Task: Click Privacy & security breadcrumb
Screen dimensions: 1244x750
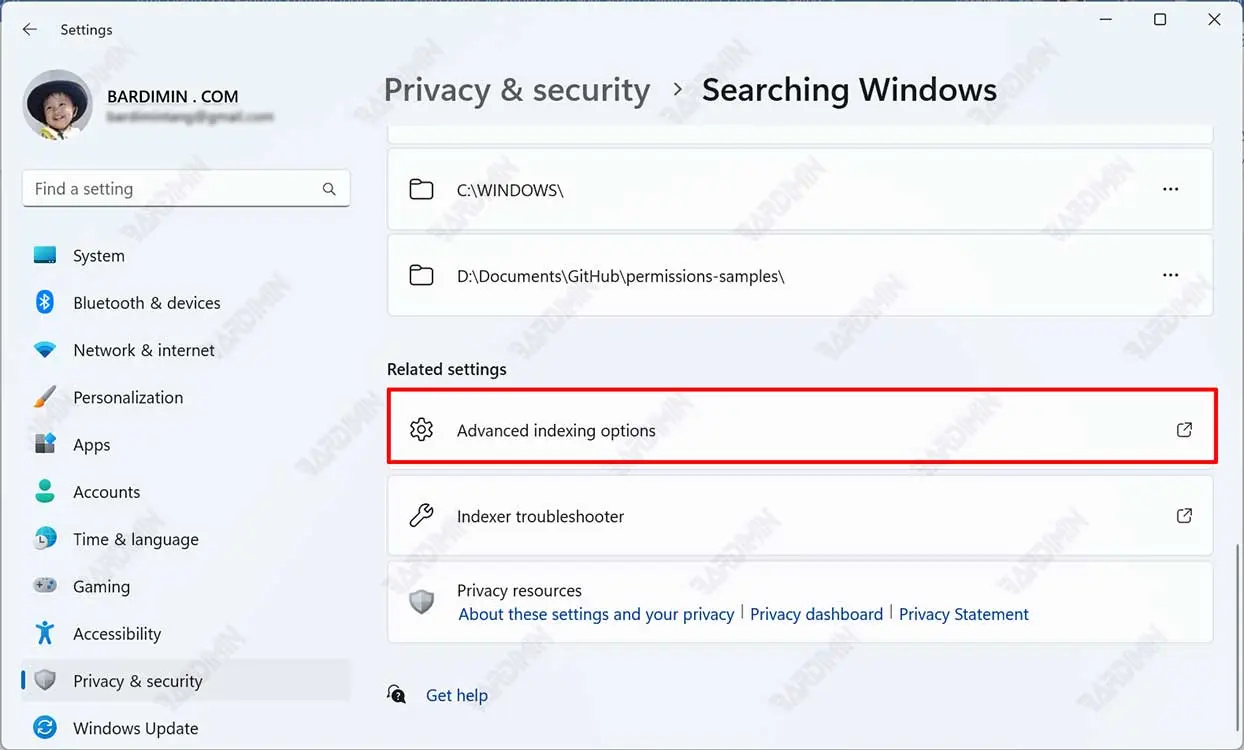Action: pos(517,90)
